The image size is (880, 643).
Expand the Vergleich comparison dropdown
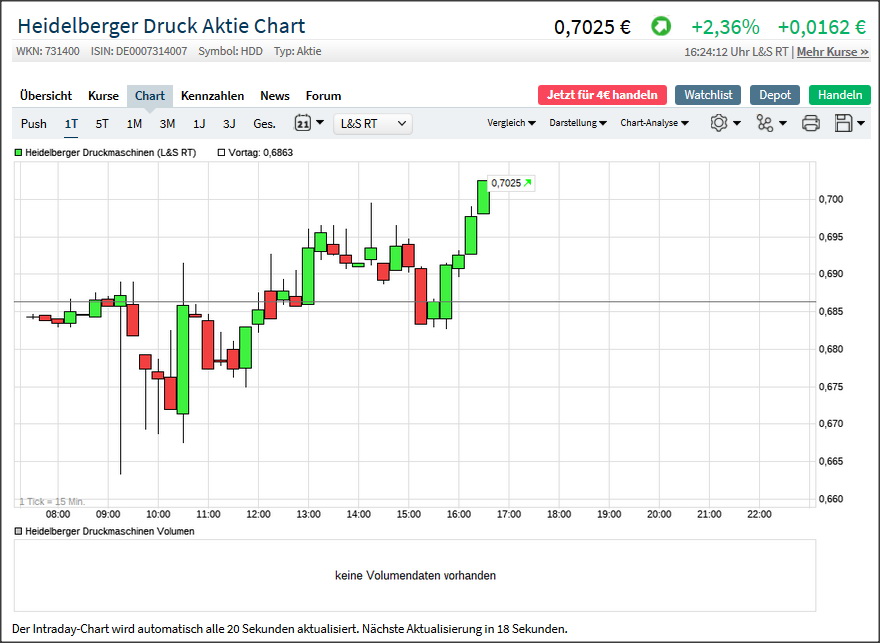tap(511, 123)
